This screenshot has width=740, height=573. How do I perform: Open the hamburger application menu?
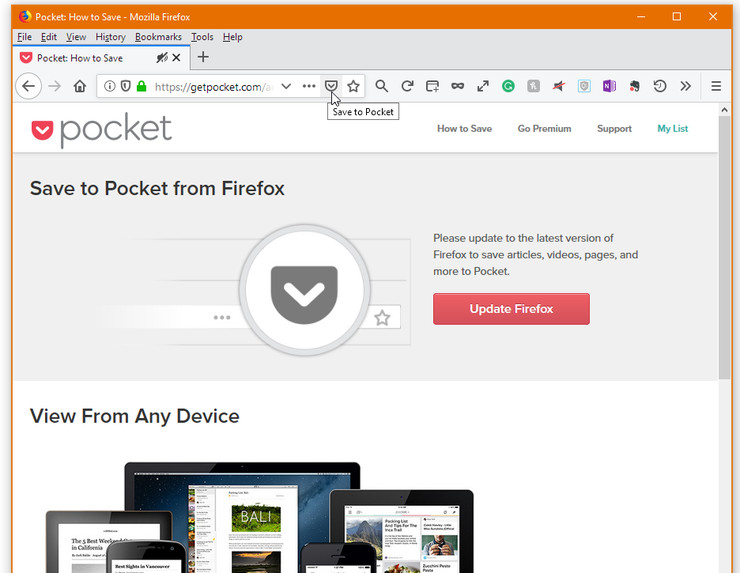point(716,86)
